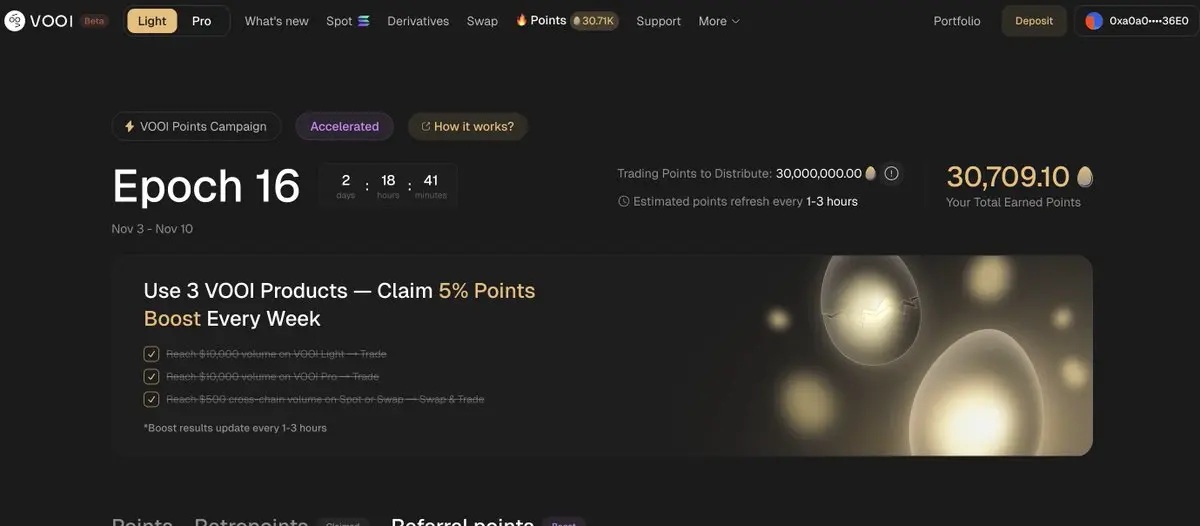Click the external link icon in How it works
The height and width of the screenshot is (526, 1200).
pos(426,127)
